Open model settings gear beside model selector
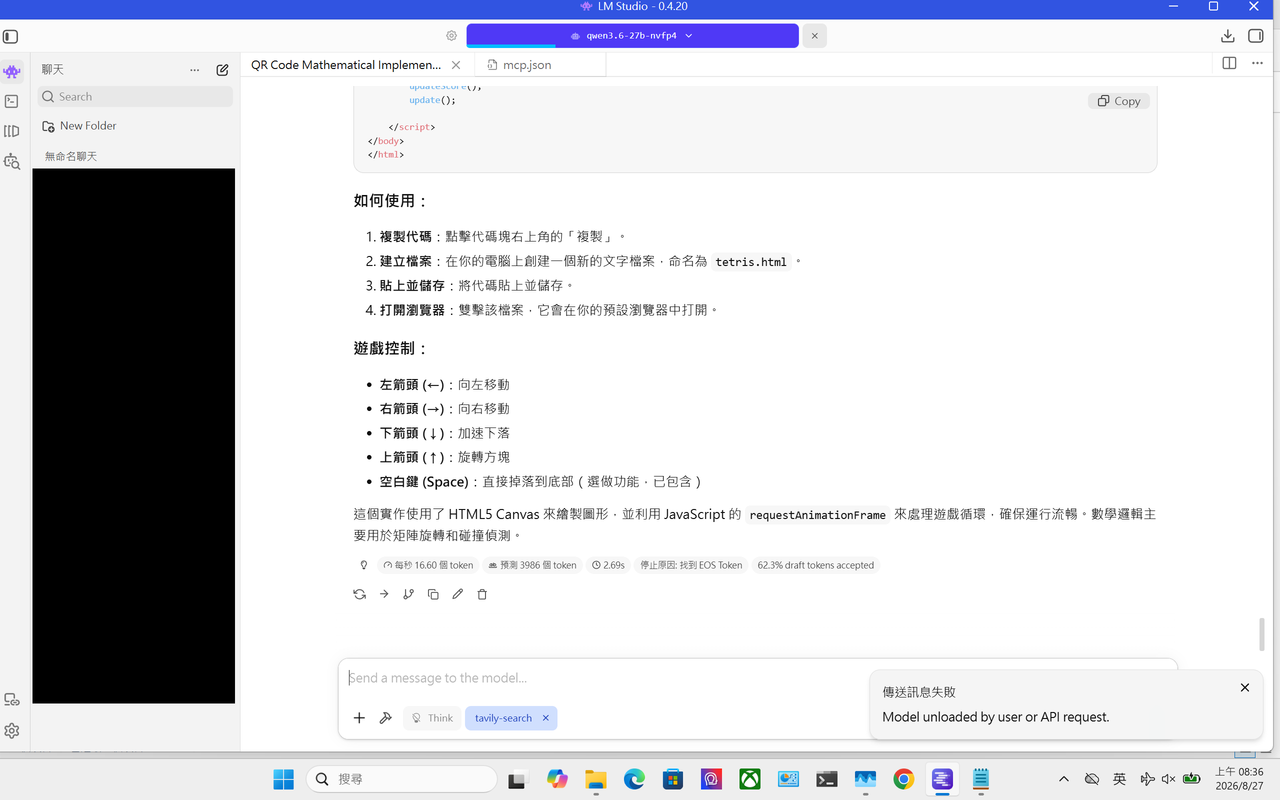Viewport: 1280px width, 800px height. click(451, 36)
